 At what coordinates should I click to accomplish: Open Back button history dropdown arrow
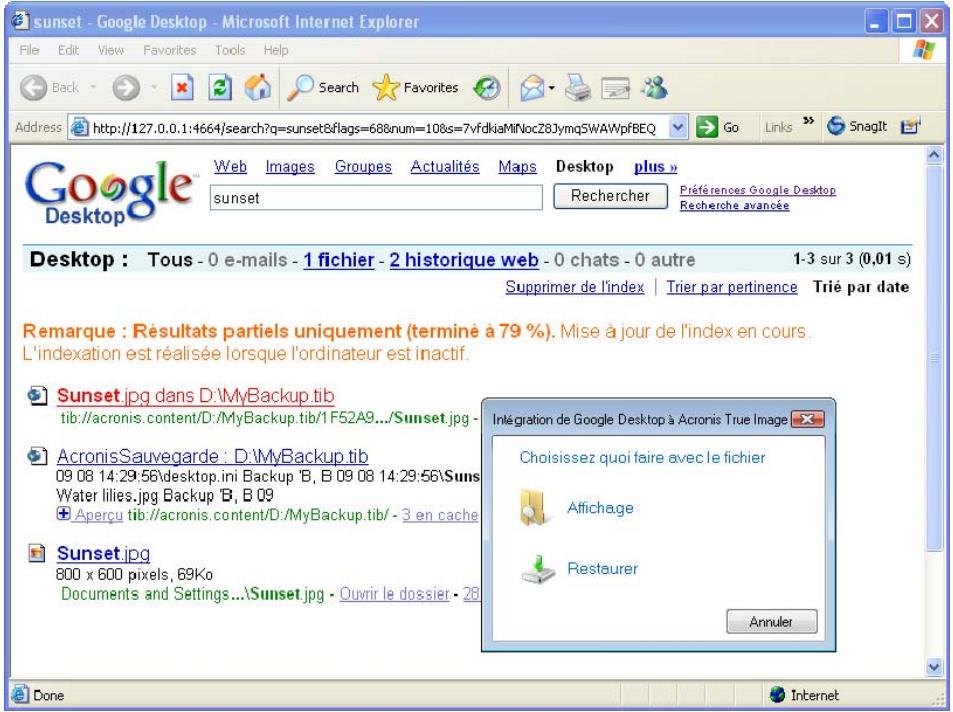point(93,88)
